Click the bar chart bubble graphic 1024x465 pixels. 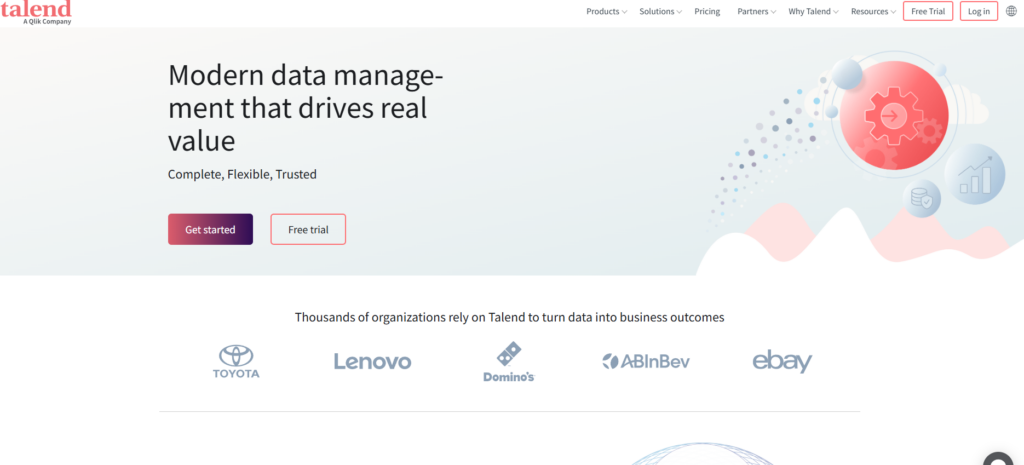pyautogui.click(x=975, y=175)
